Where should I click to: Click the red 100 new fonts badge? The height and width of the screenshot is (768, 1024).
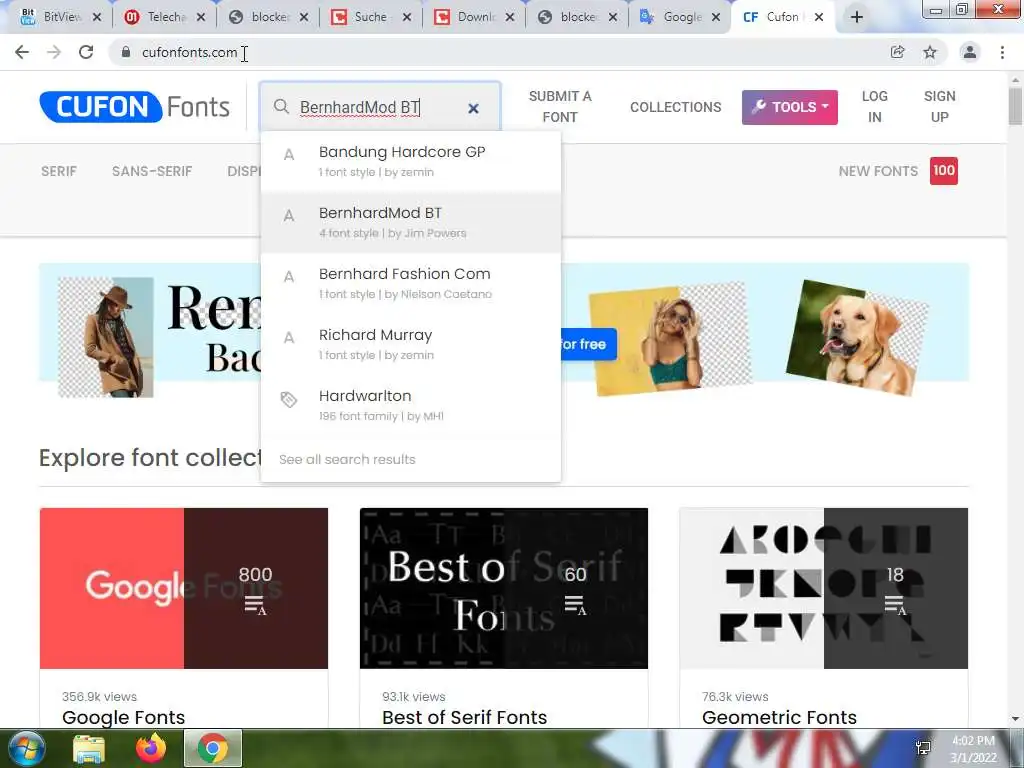[x=944, y=170]
